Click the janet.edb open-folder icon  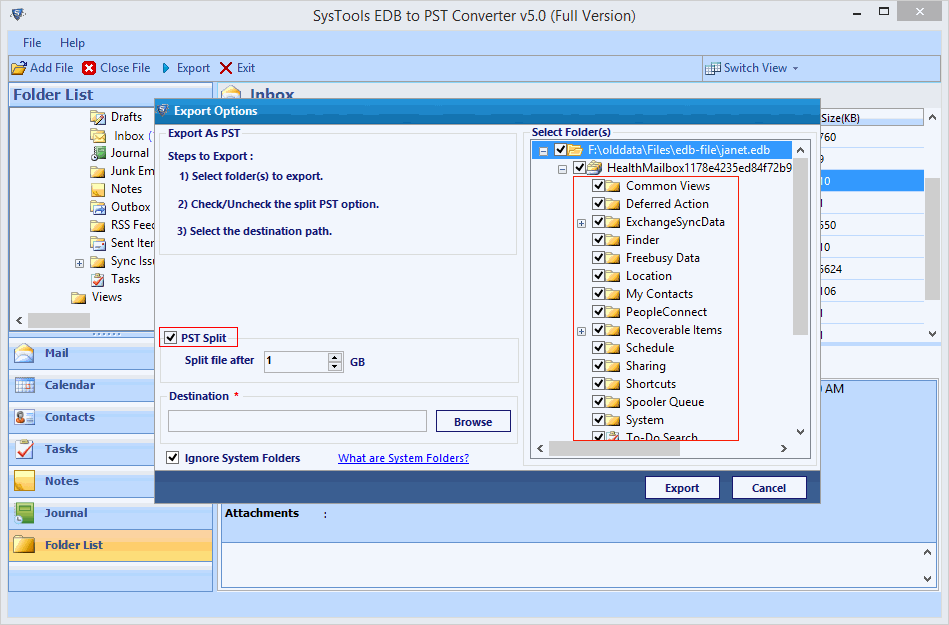click(x=576, y=150)
